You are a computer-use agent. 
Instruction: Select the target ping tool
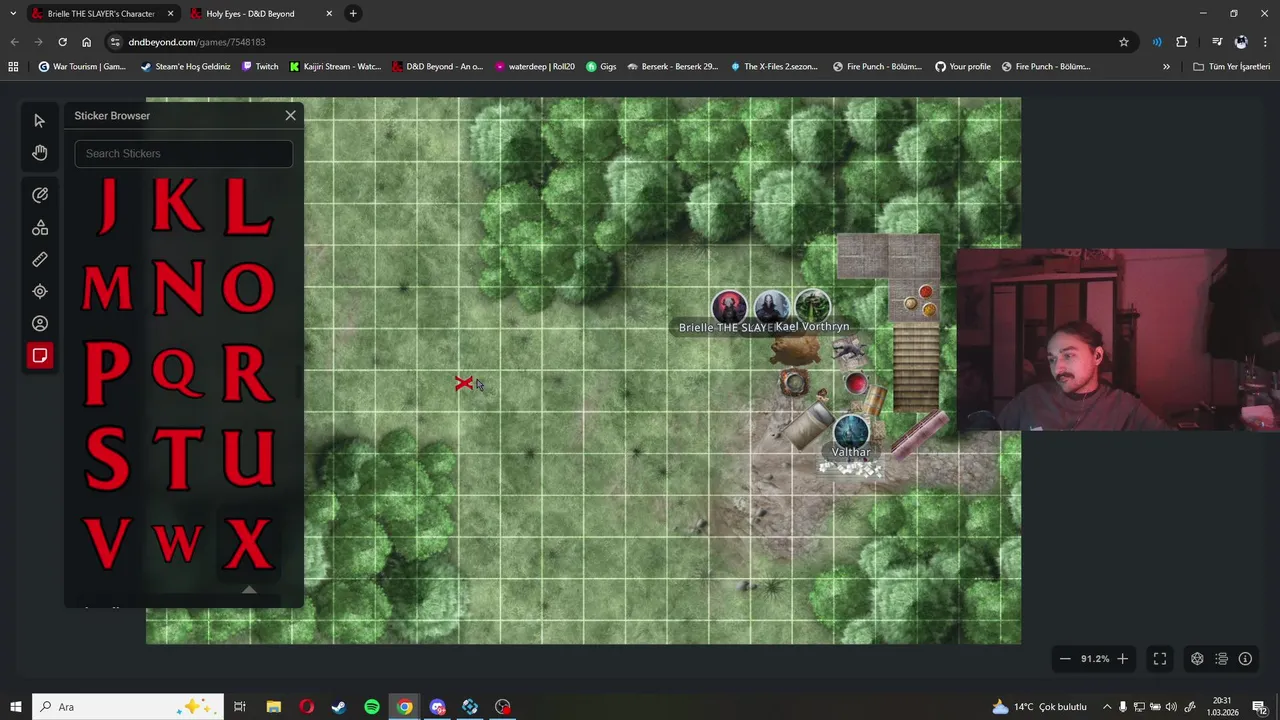(x=40, y=291)
